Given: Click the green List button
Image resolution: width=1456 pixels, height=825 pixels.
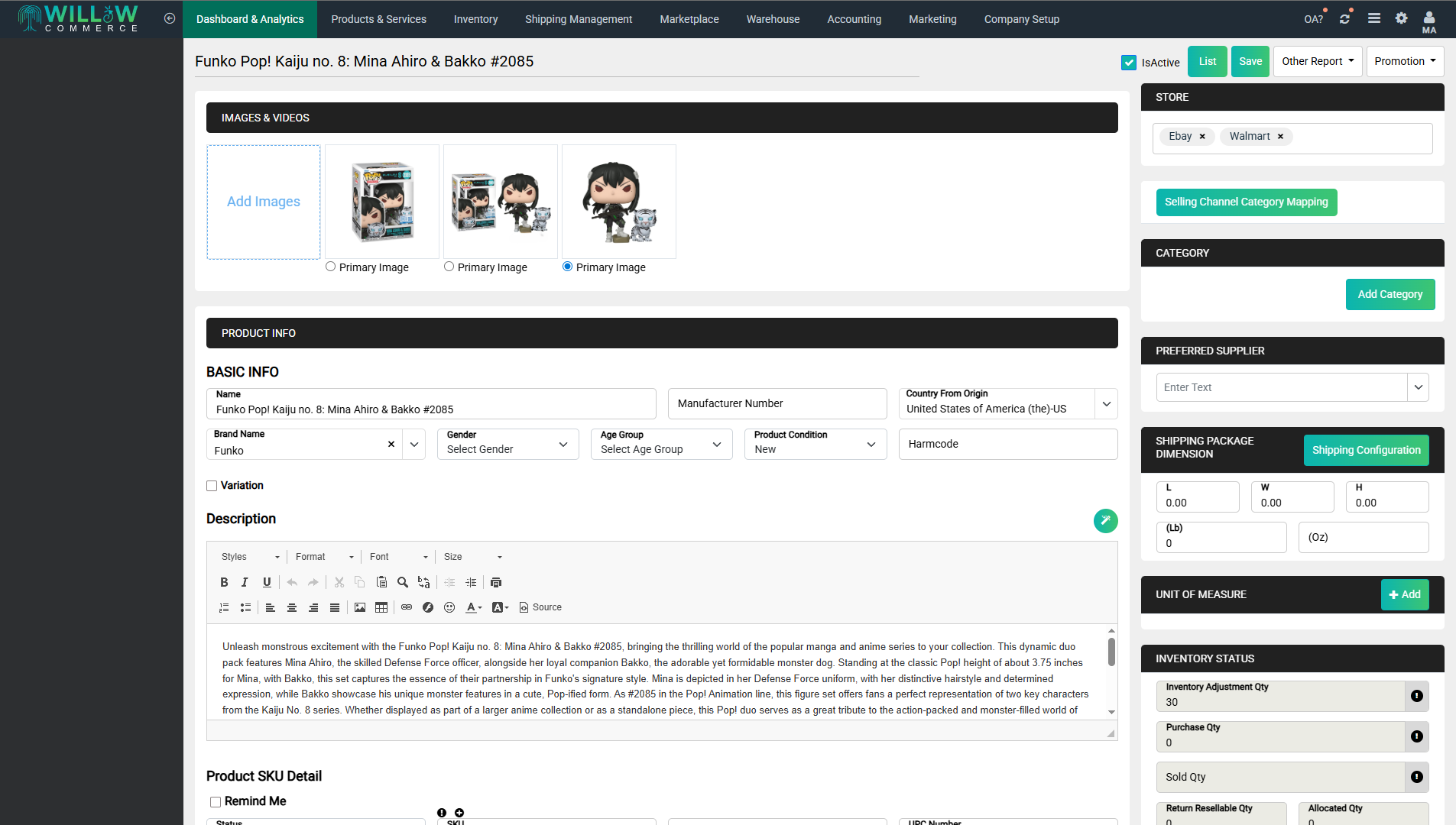Looking at the screenshot, I should pyautogui.click(x=1208, y=61).
